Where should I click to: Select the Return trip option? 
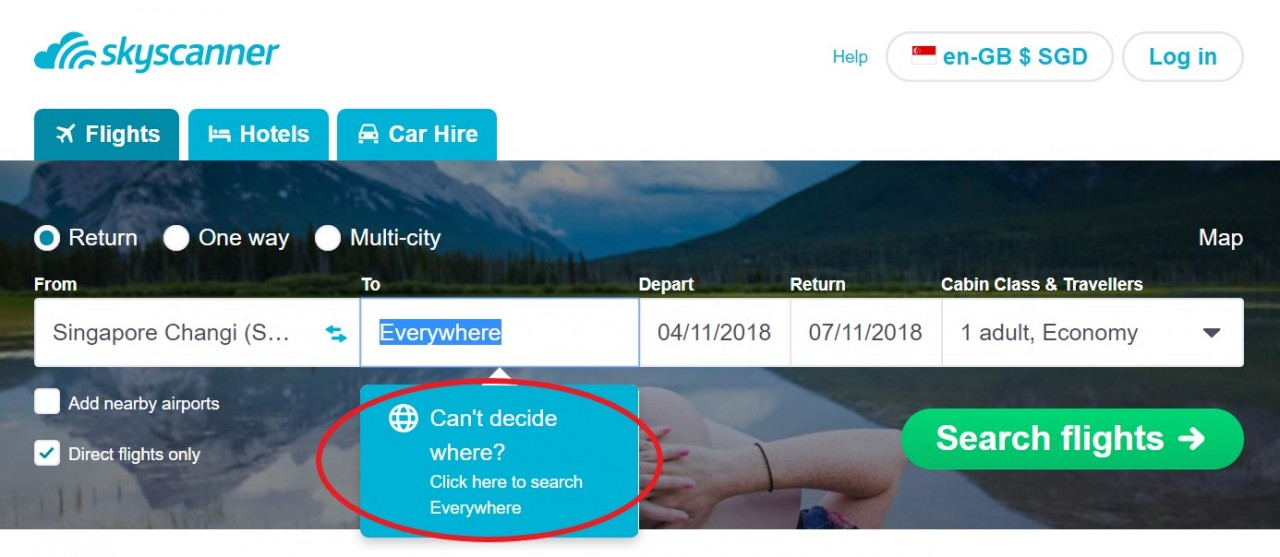click(x=46, y=238)
